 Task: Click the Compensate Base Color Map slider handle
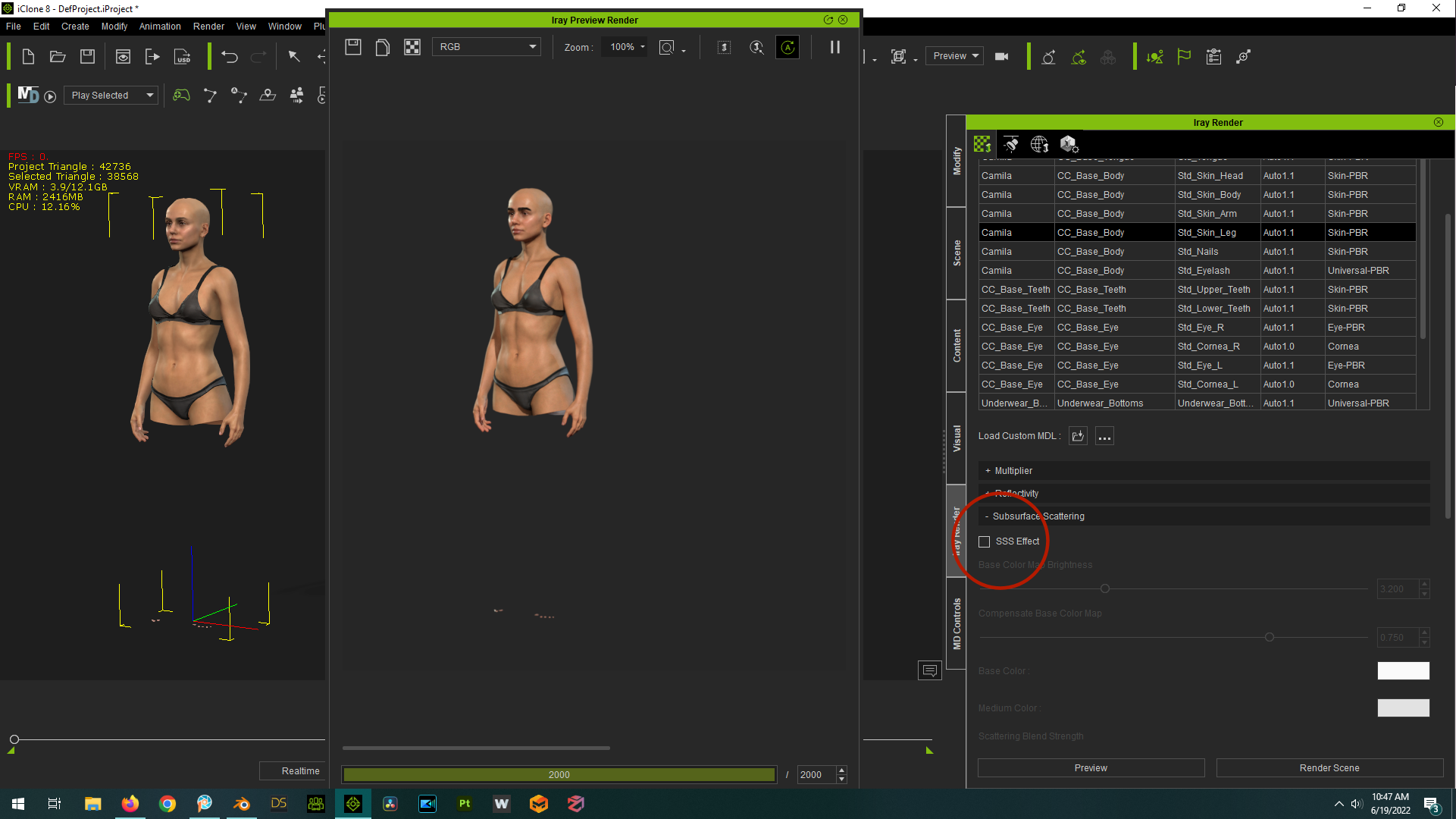1270,638
